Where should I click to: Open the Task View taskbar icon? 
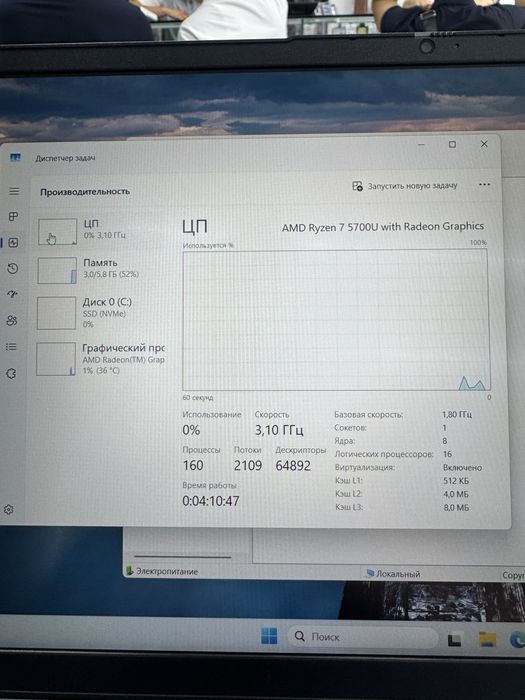[x=454, y=640]
